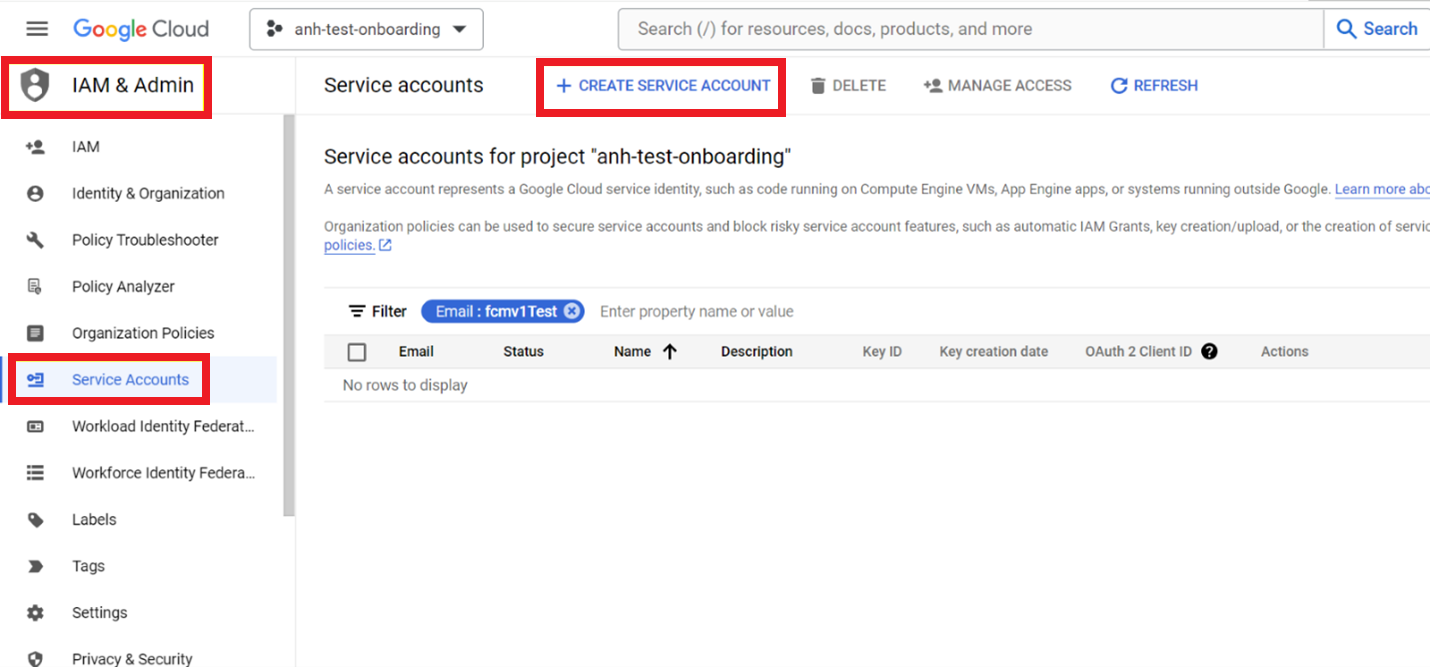Click the REFRESH button
This screenshot has width=1430, height=667.
(1154, 86)
